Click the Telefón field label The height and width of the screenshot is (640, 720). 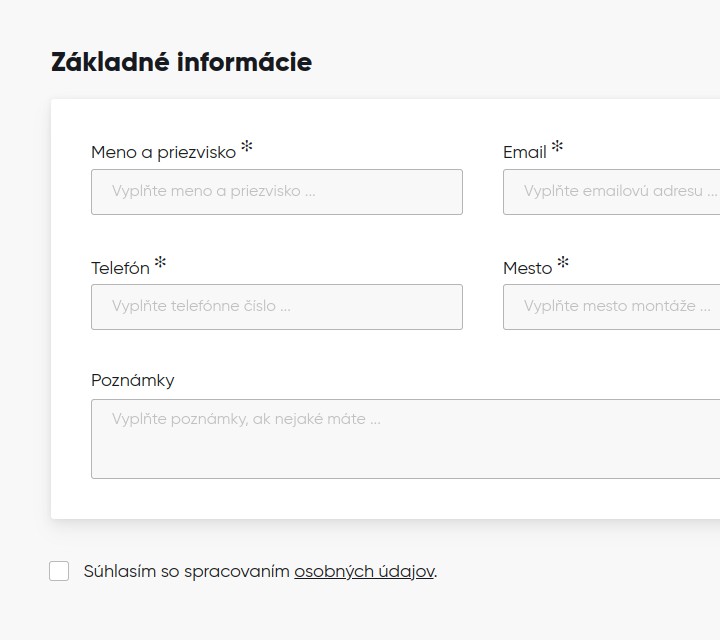(120, 268)
